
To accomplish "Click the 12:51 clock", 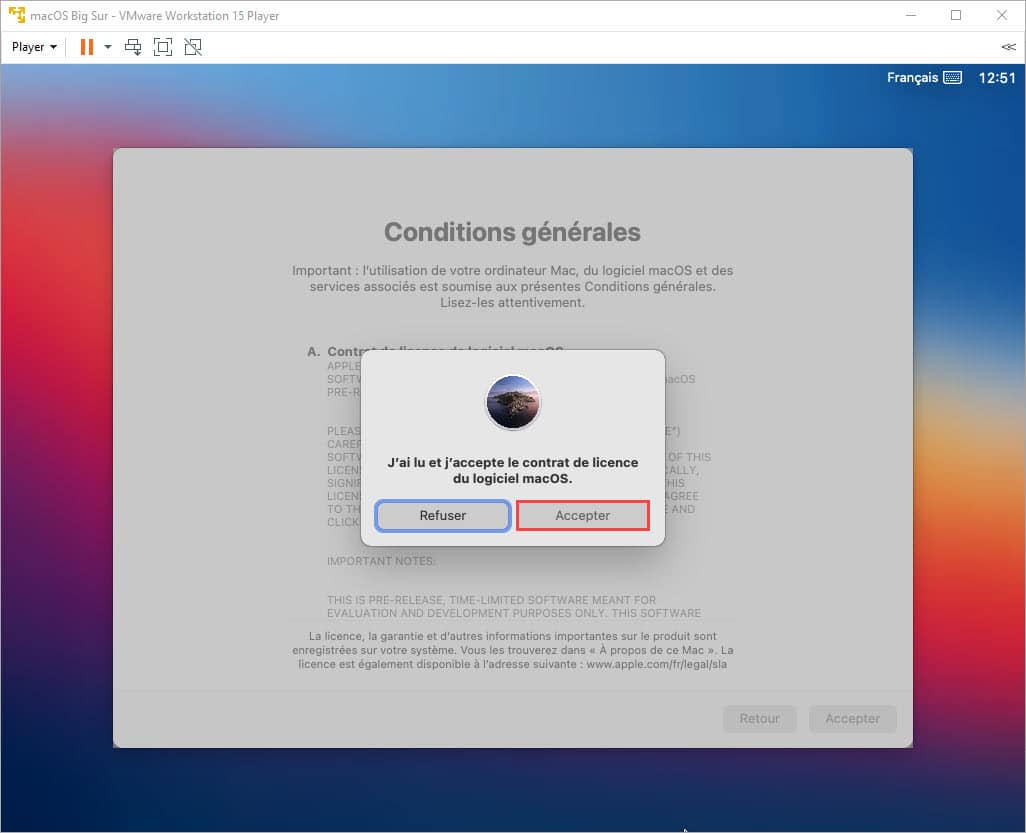I will [x=997, y=78].
